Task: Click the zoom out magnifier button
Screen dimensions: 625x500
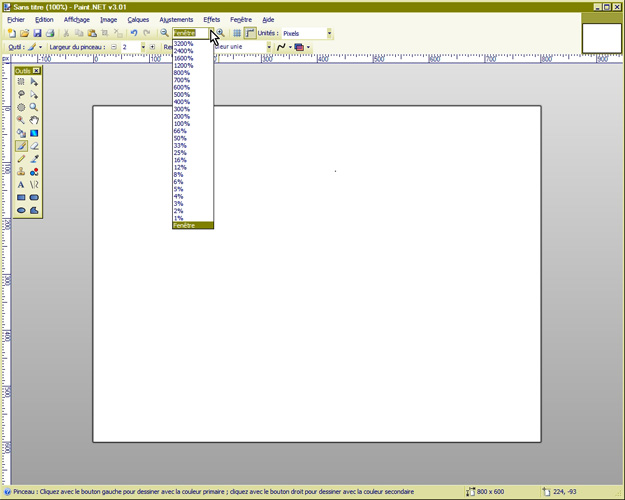Action: tap(165, 33)
